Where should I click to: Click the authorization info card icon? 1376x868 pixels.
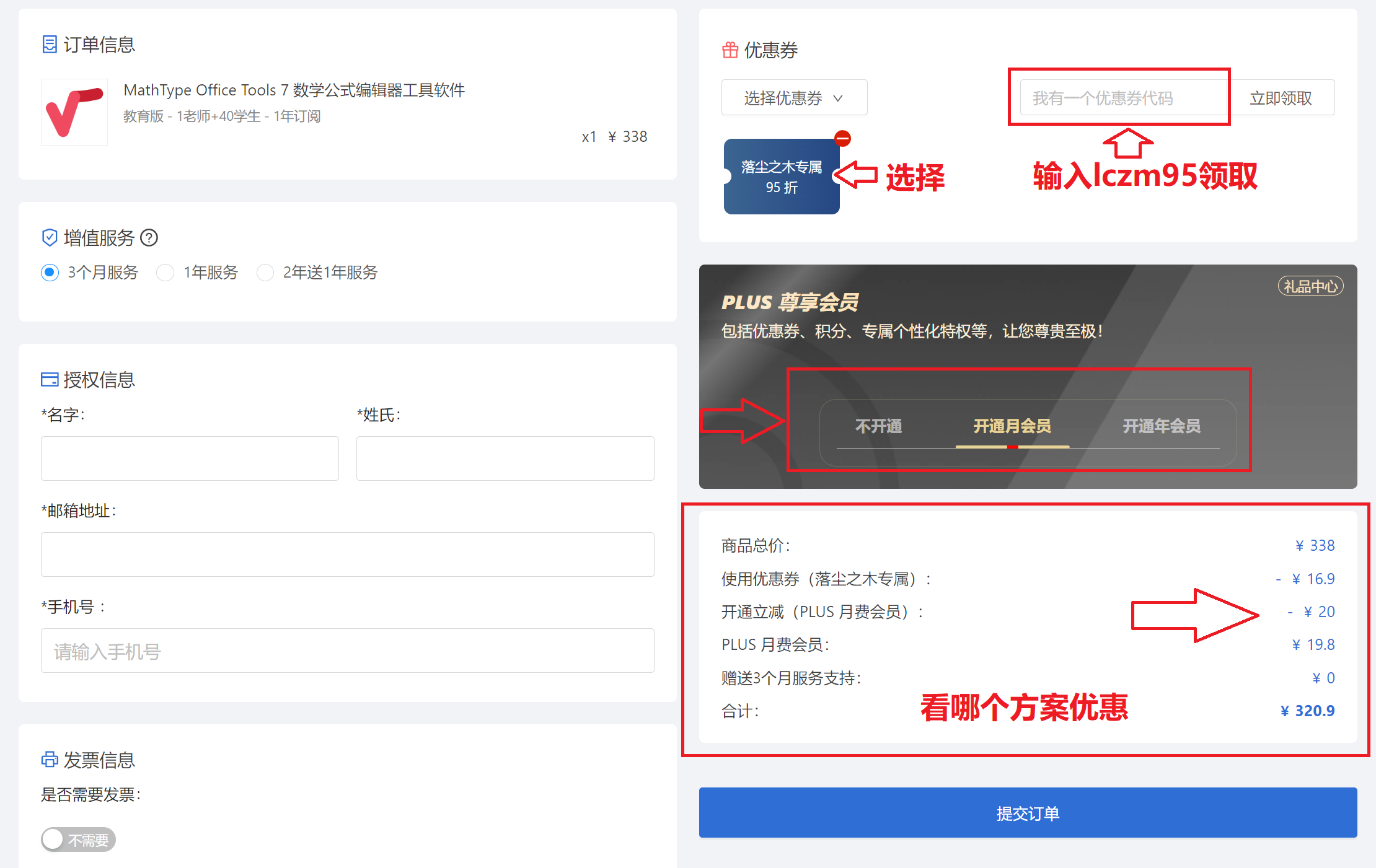click(50, 379)
